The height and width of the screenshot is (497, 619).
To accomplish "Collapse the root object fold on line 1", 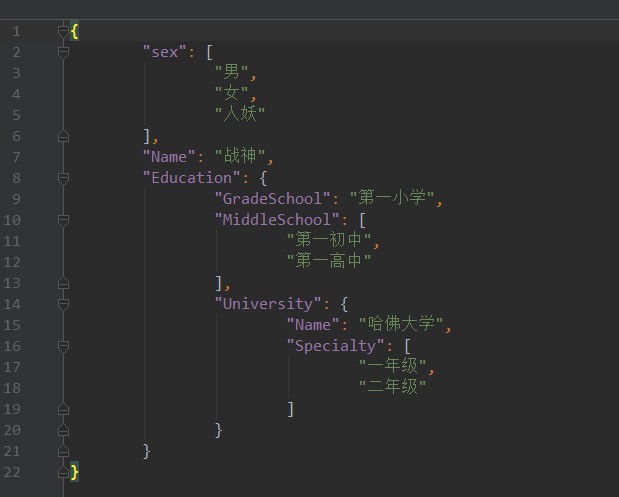I will (x=64, y=31).
